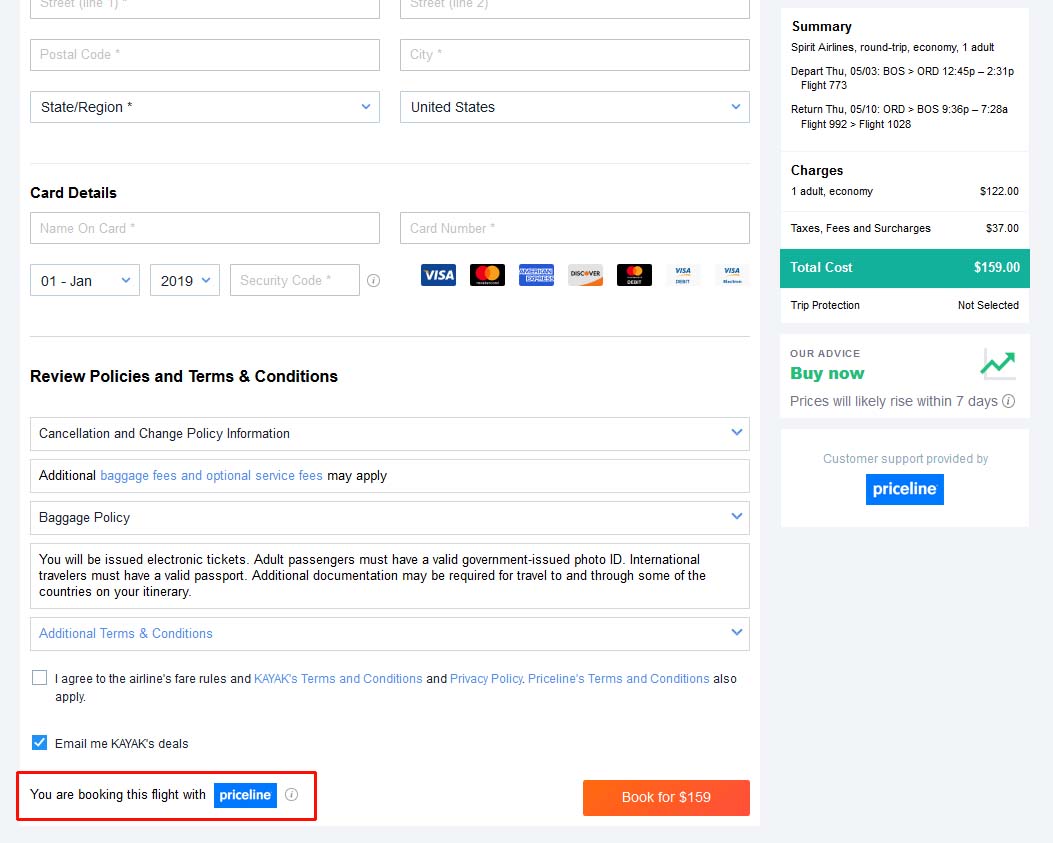This screenshot has width=1053, height=843.
Task: Click the American Express card icon
Action: pos(536,275)
